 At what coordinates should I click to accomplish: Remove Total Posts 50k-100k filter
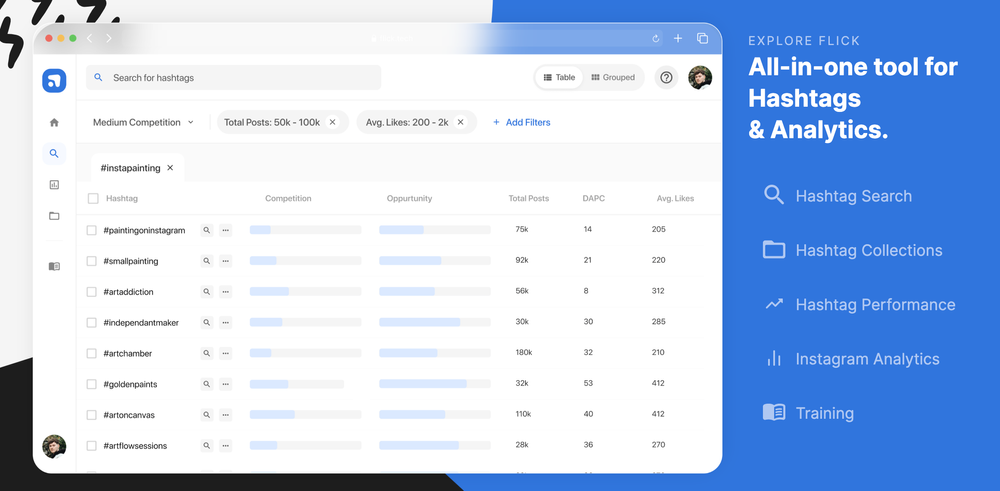(x=332, y=122)
